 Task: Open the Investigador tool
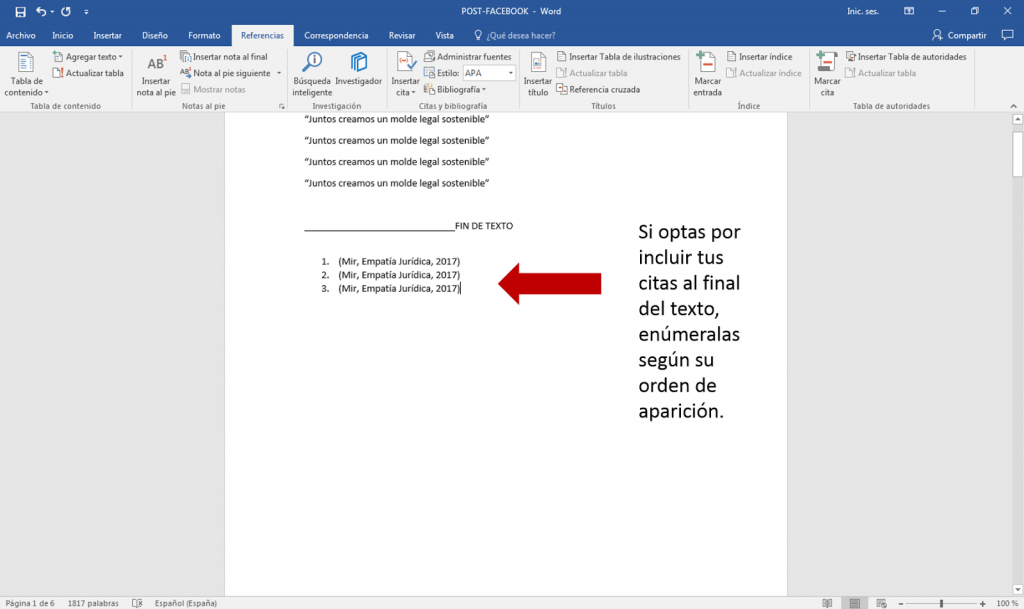(359, 69)
